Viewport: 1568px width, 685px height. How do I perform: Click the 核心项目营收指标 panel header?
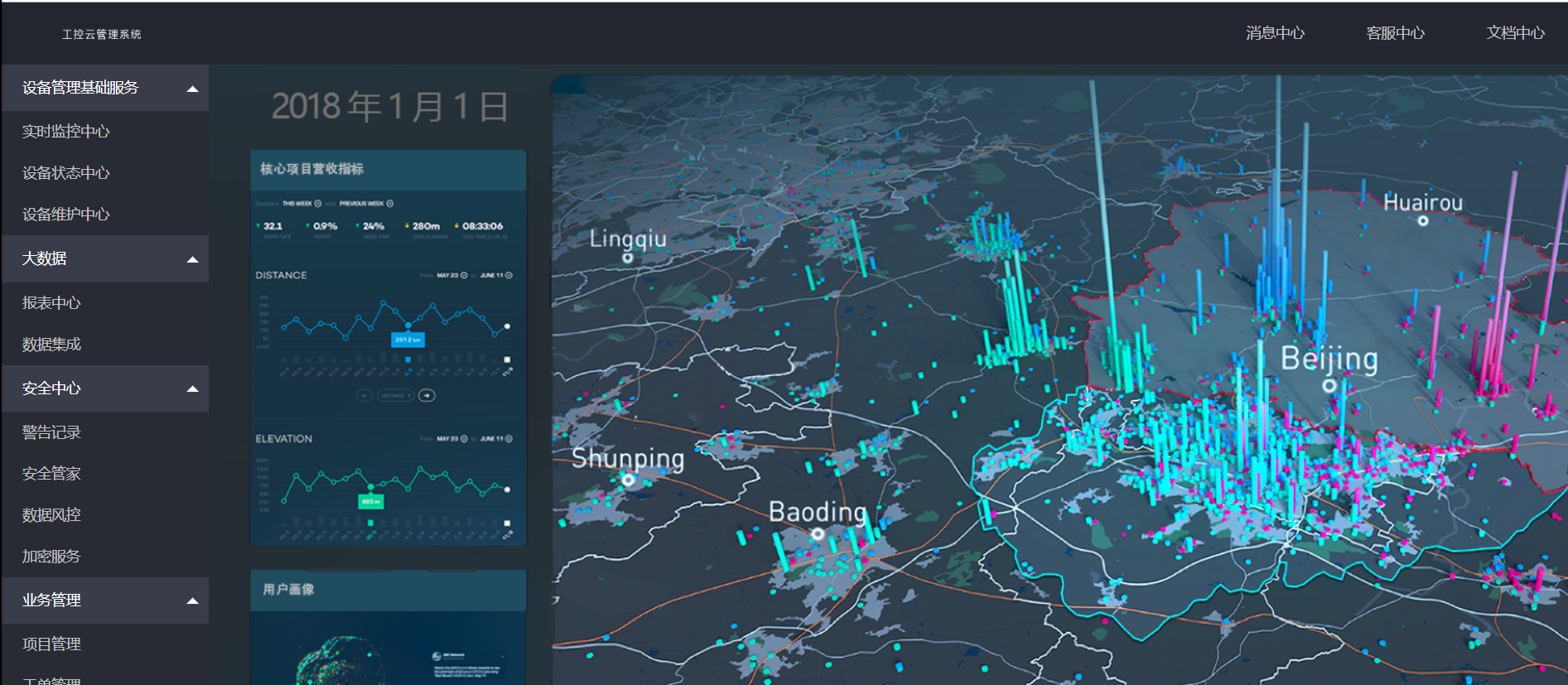[x=388, y=170]
